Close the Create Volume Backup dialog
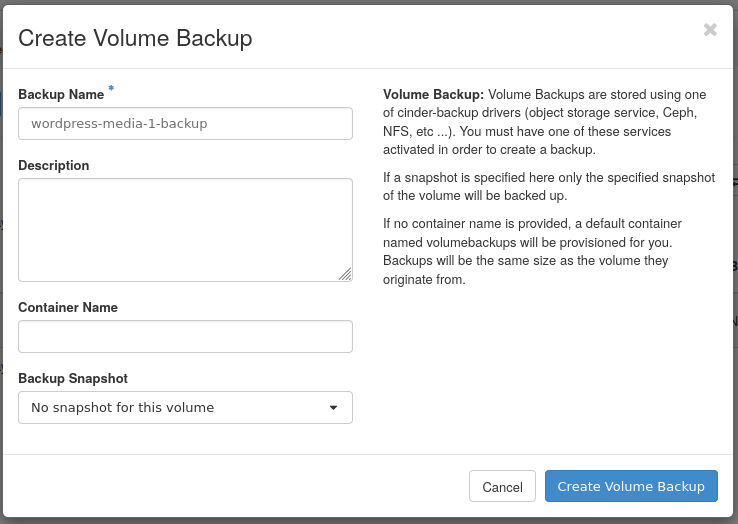This screenshot has width=738, height=524. point(710,30)
